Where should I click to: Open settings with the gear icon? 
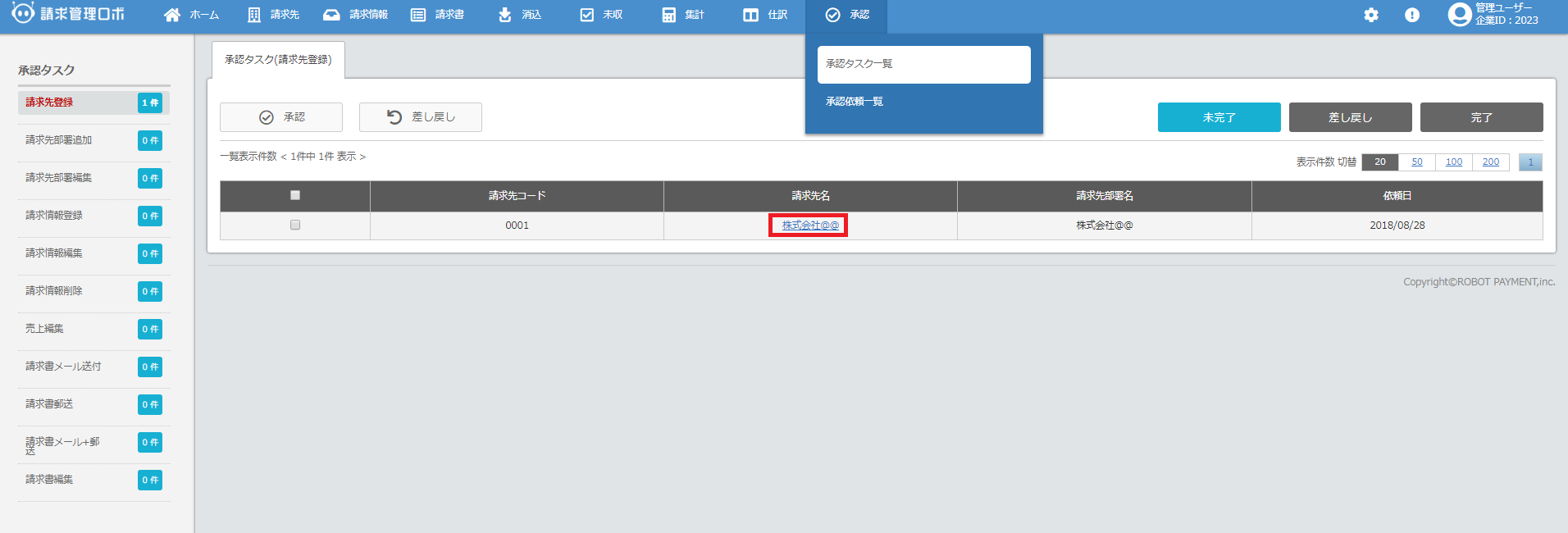1371,15
